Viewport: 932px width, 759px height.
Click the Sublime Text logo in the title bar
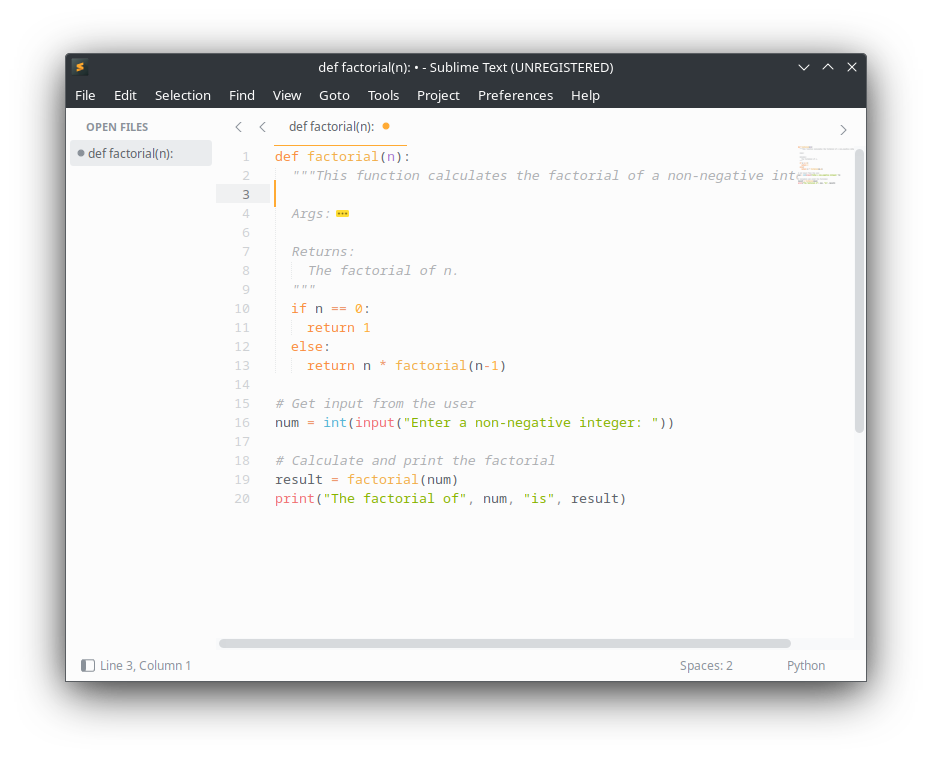pyautogui.click(x=80, y=67)
